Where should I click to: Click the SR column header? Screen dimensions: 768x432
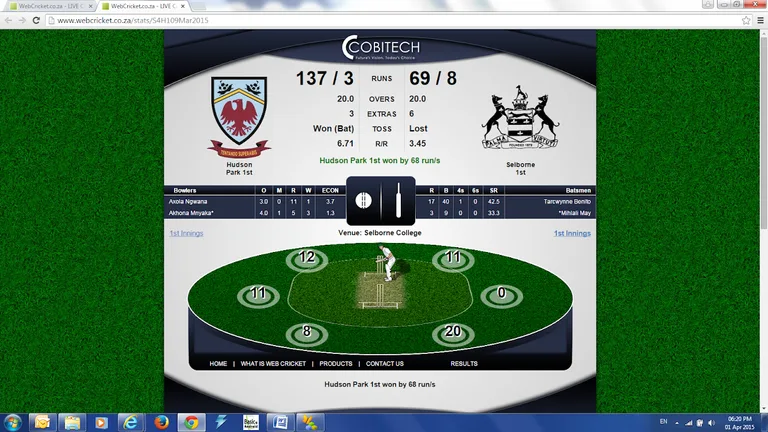(x=493, y=190)
